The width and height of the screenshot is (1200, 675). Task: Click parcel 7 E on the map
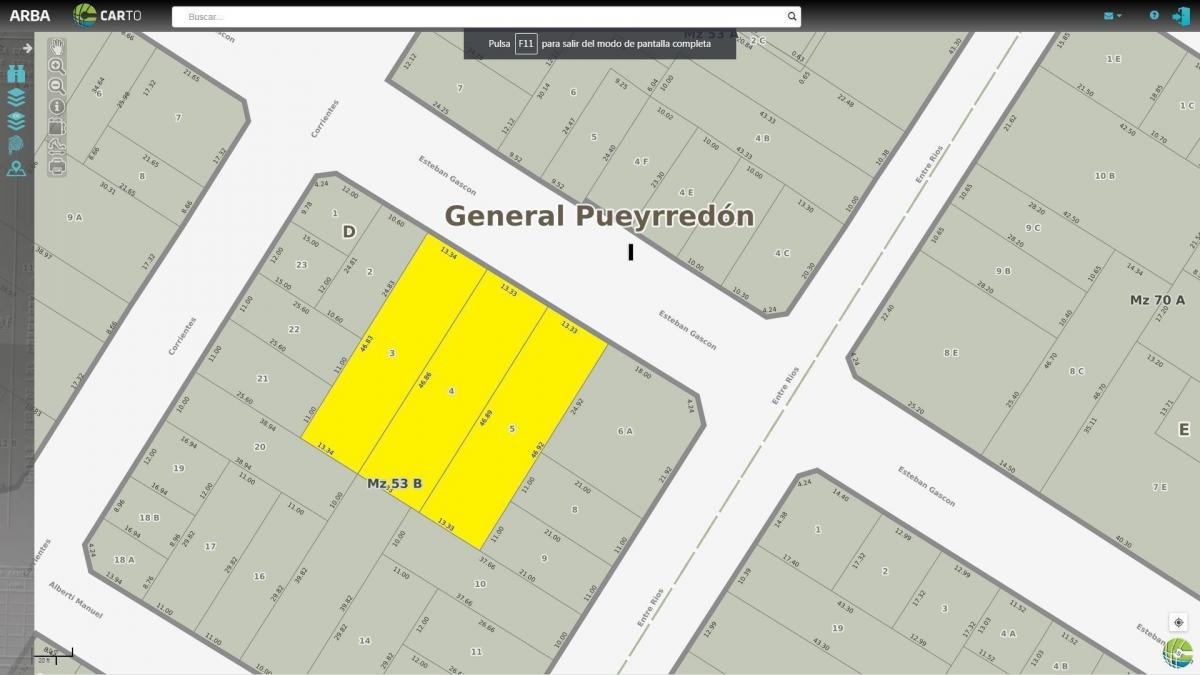pyautogui.click(x=1159, y=487)
